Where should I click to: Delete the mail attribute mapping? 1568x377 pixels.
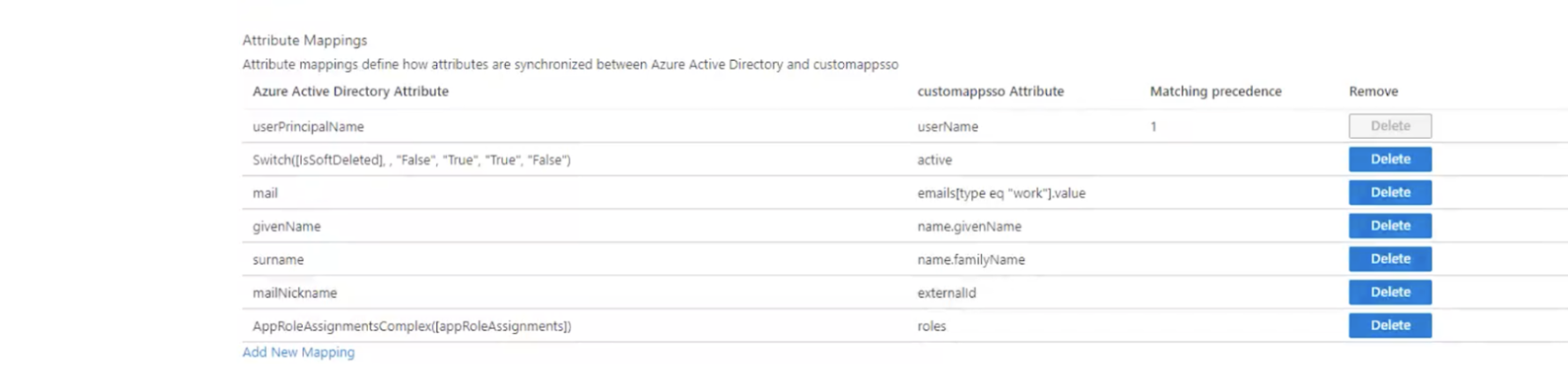(x=1389, y=192)
